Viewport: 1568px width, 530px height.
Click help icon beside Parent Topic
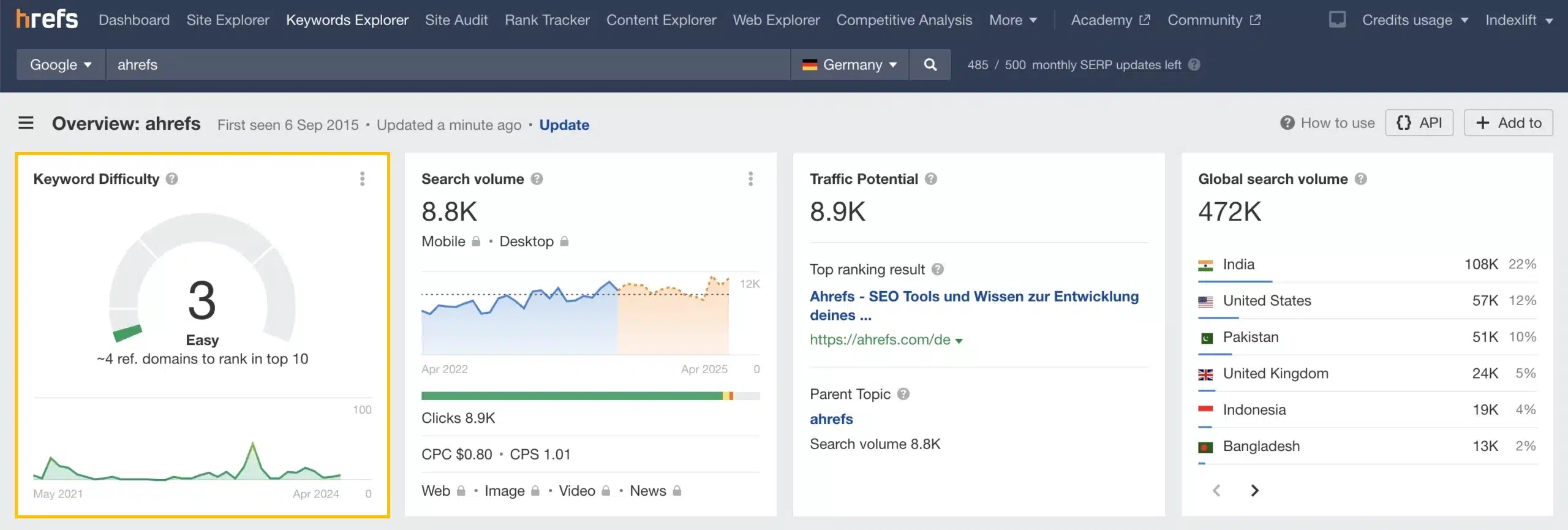(903, 394)
